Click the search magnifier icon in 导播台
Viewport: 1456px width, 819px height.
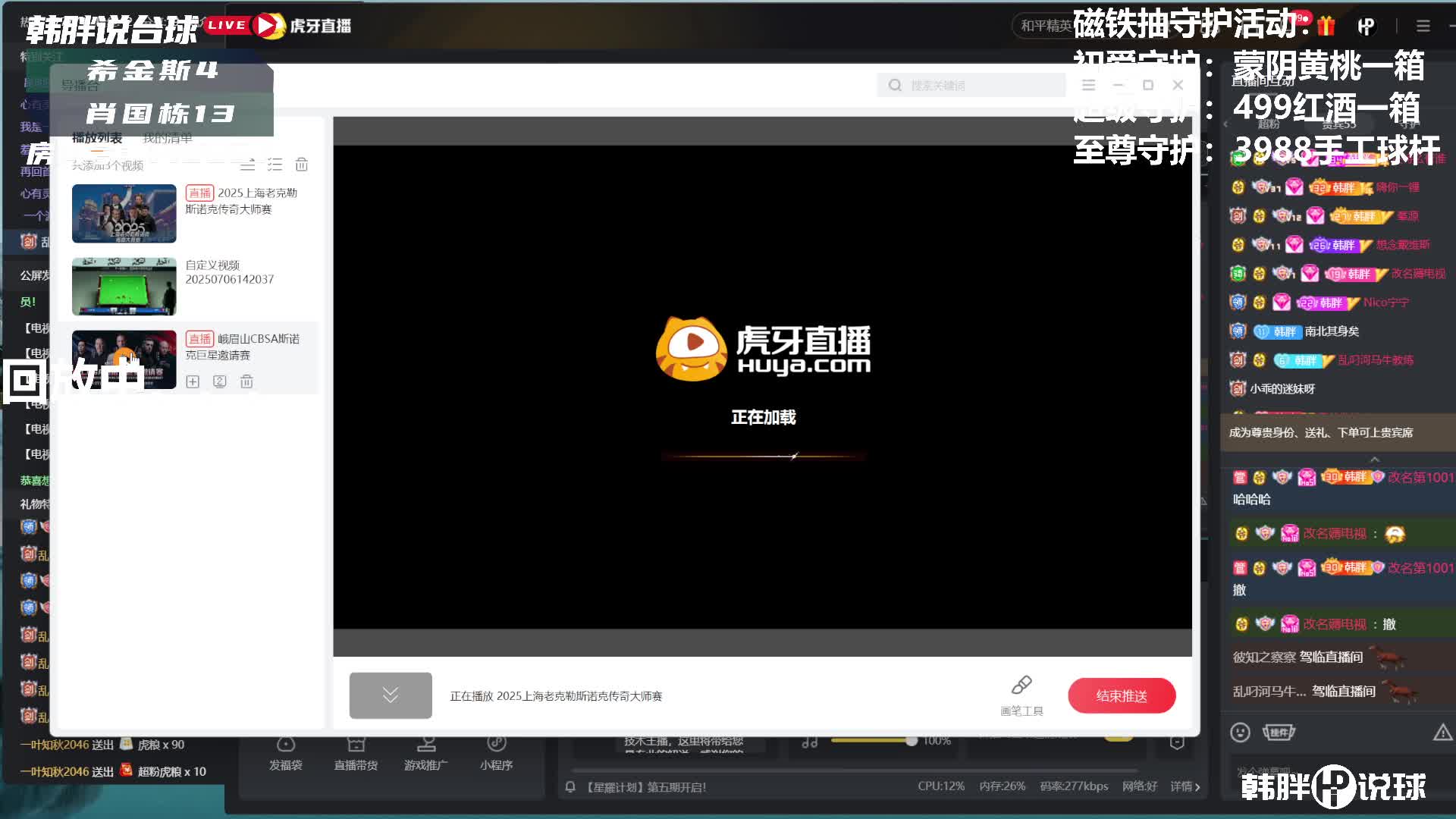coord(895,85)
